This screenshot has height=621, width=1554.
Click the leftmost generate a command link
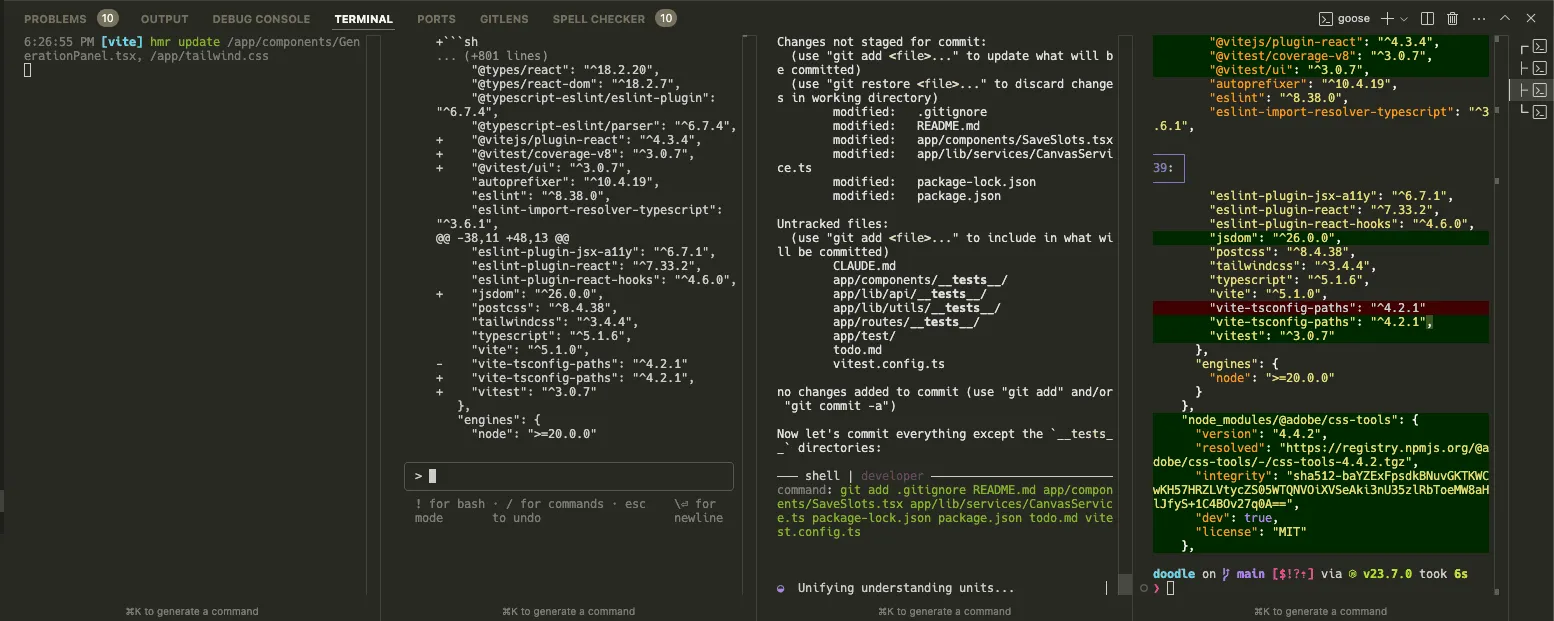[192, 611]
